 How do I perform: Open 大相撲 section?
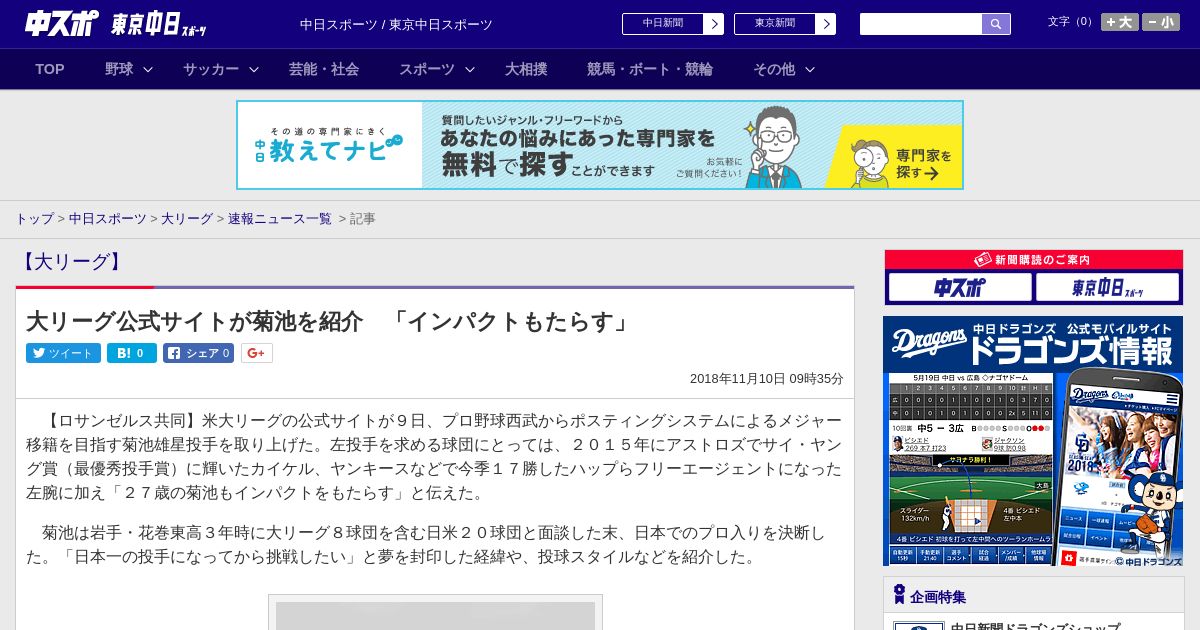[x=526, y=69]
